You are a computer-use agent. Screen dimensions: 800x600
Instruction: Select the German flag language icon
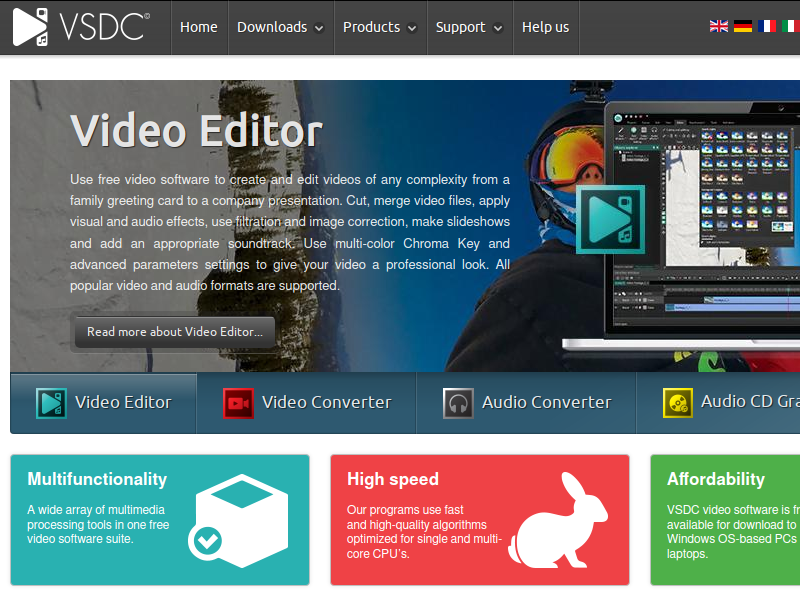742,26
